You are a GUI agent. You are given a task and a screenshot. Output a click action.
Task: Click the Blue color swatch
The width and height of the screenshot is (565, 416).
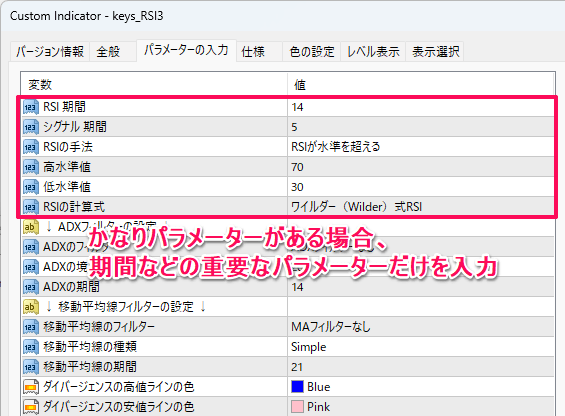click(x=297, y=386)
